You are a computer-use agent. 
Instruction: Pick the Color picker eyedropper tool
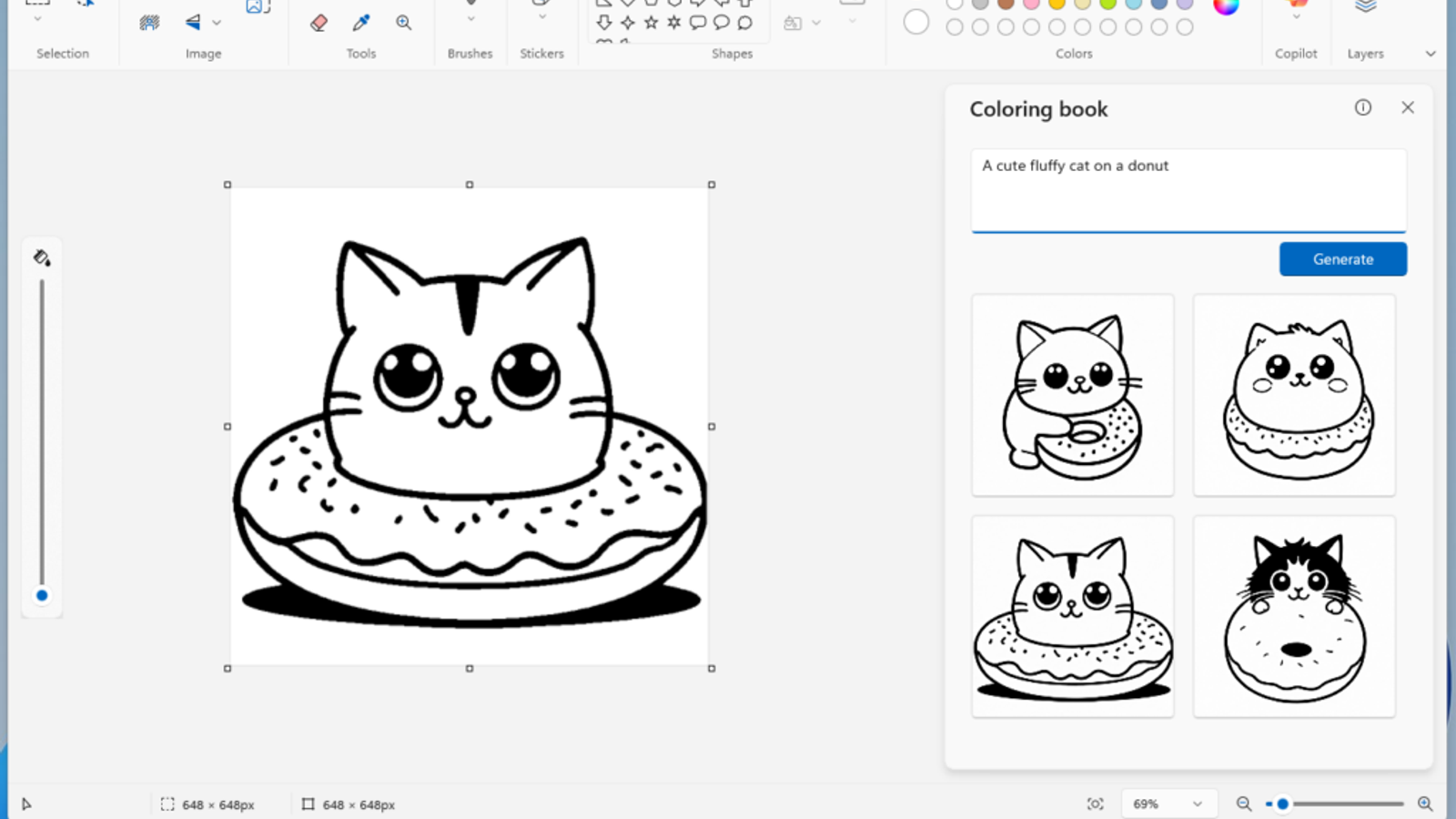[x=361, y=23]
